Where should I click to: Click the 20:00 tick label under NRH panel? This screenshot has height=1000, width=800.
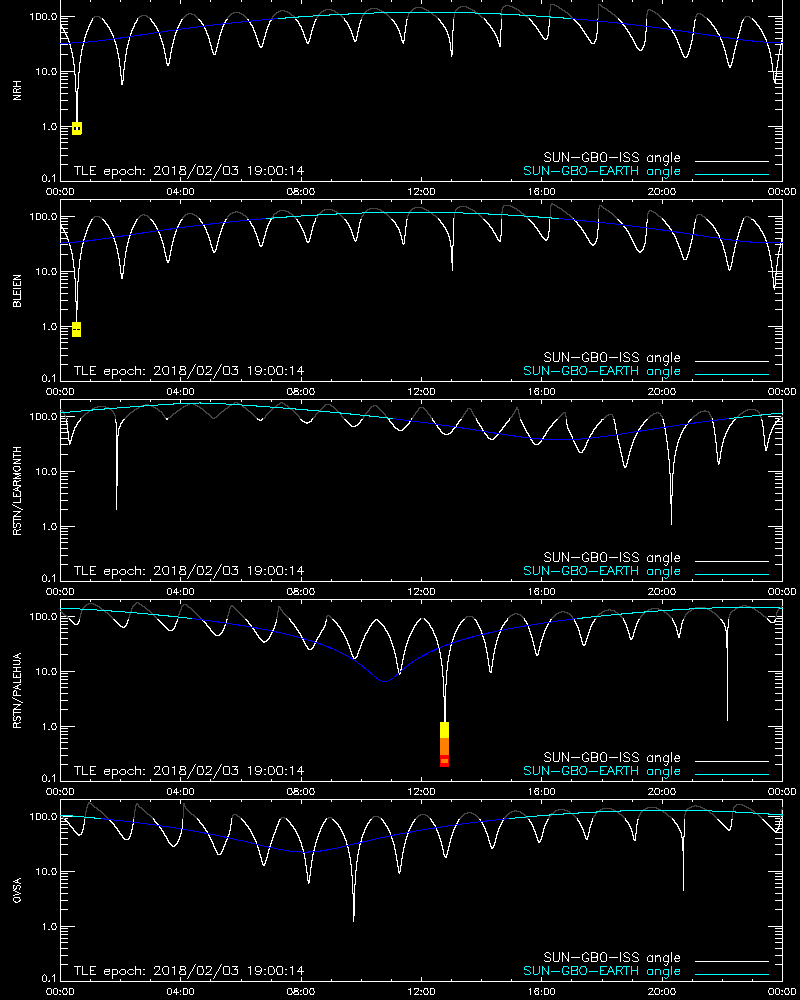(662, 191)
